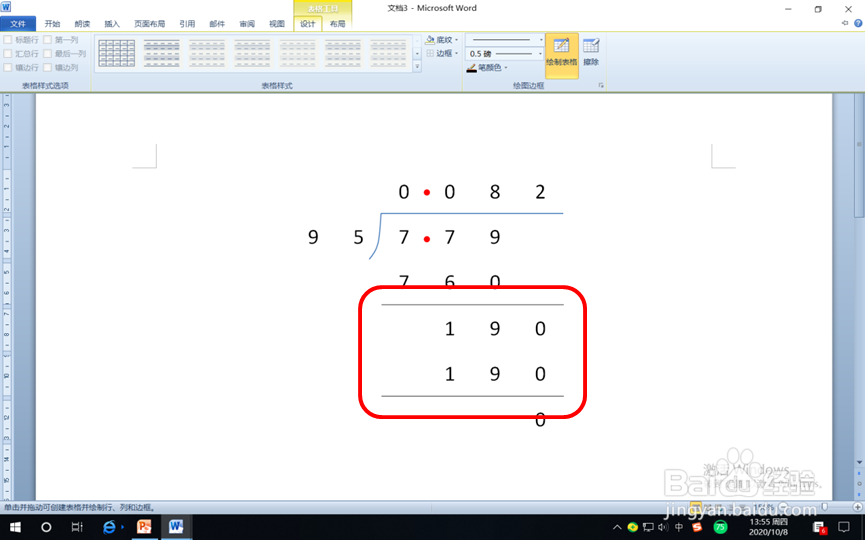Toggle the 中 input method indicator
The image size is (865, 540).
click(679, 527)
